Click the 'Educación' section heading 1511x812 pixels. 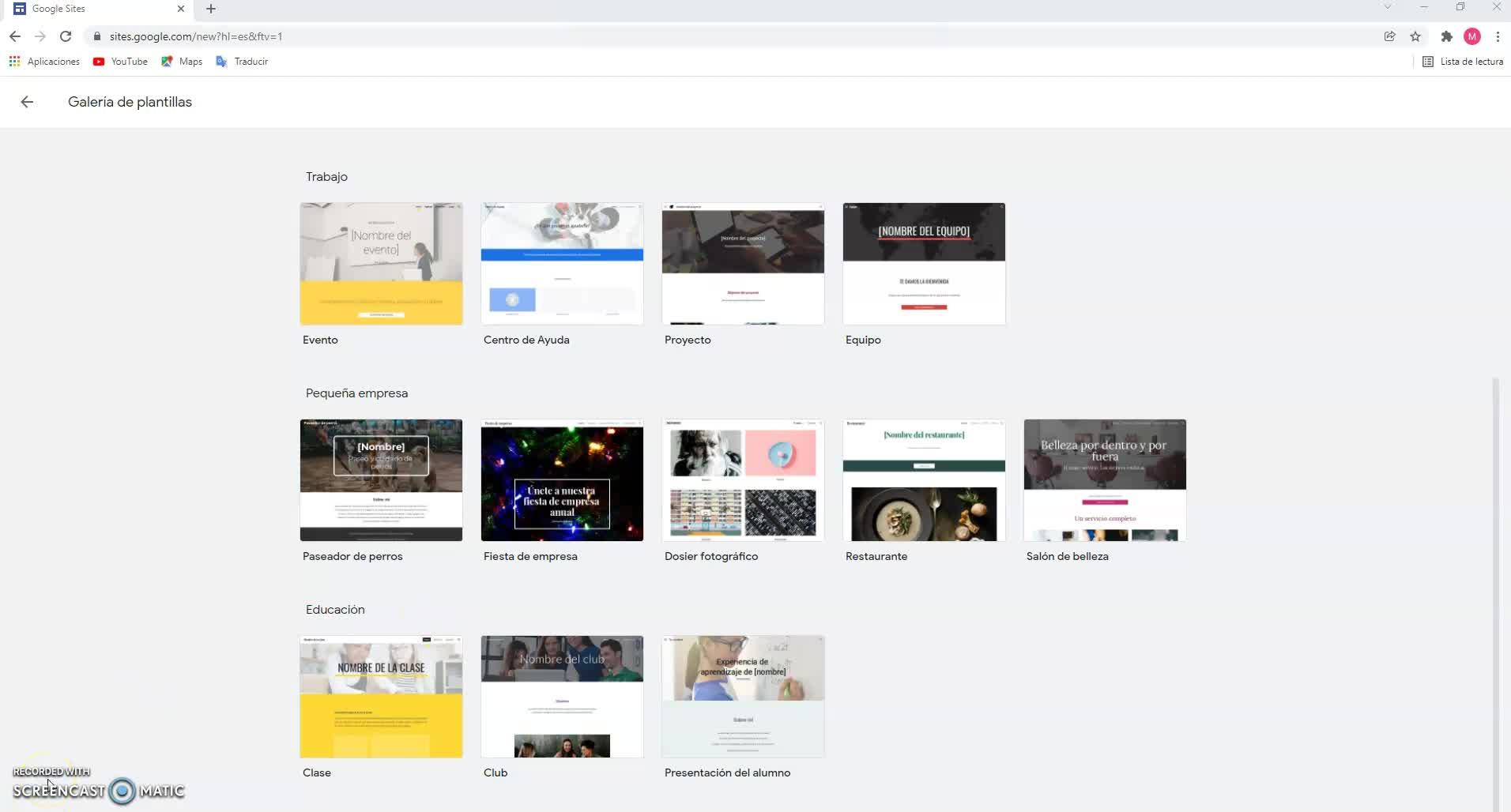[335, 610]
